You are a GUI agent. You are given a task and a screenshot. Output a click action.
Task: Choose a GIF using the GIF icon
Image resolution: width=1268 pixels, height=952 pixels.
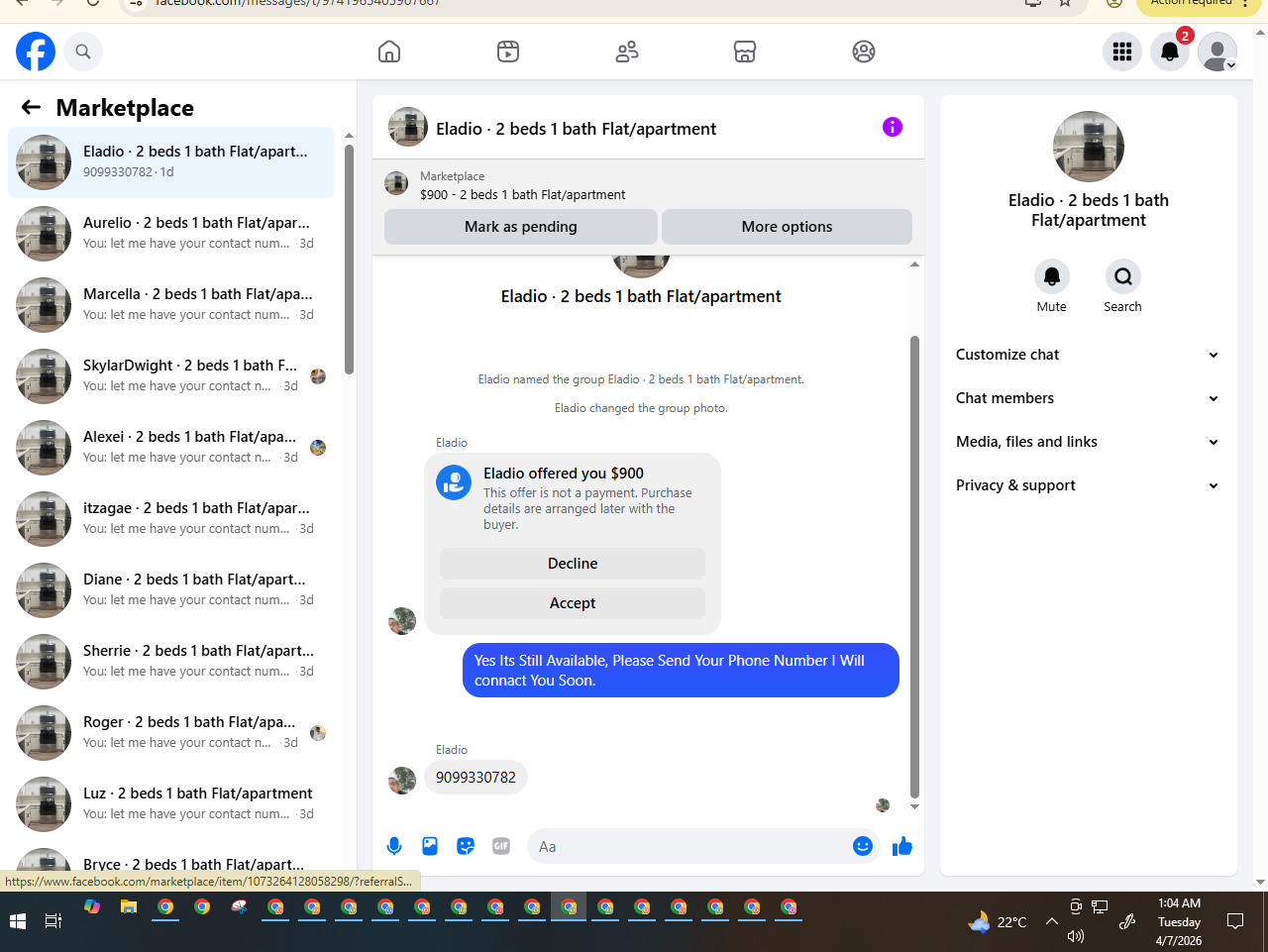501,846
